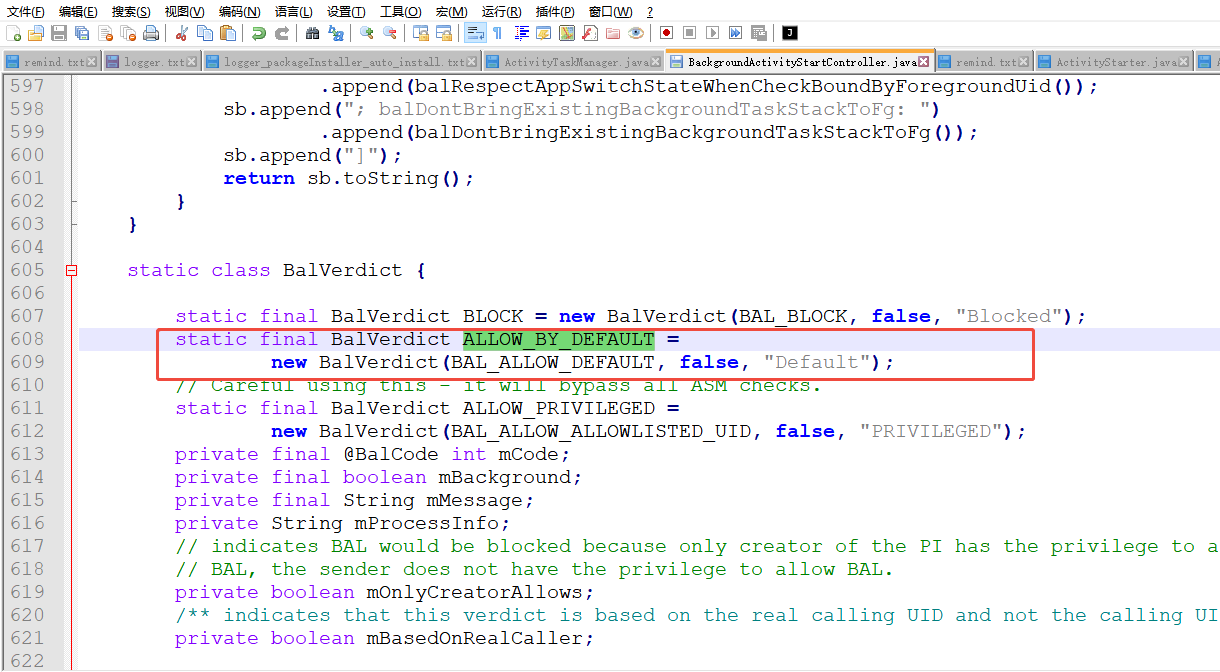The width and height of the screenshot is (1220, 672).
Task: Save the current document with the Save icon
Action: (58, 33)
